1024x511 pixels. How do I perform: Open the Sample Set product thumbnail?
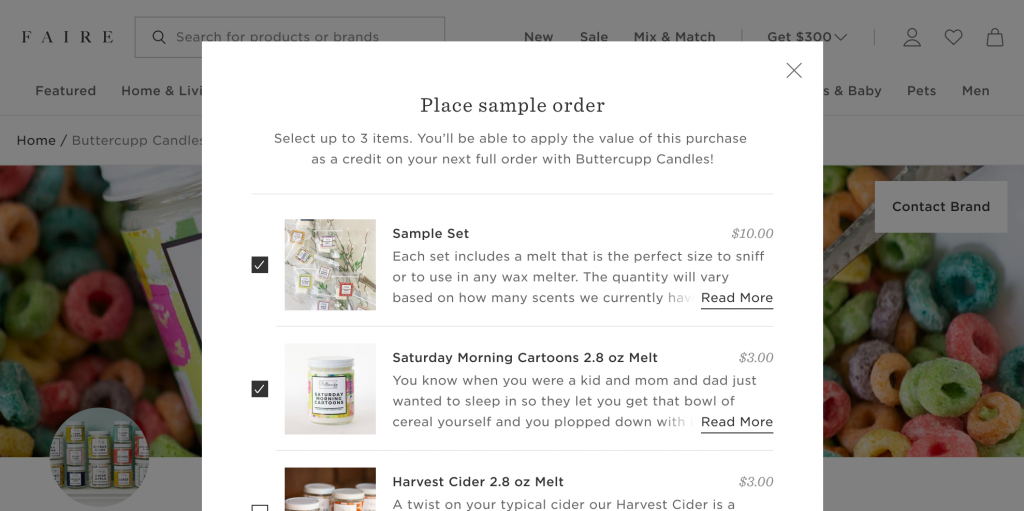330,265
